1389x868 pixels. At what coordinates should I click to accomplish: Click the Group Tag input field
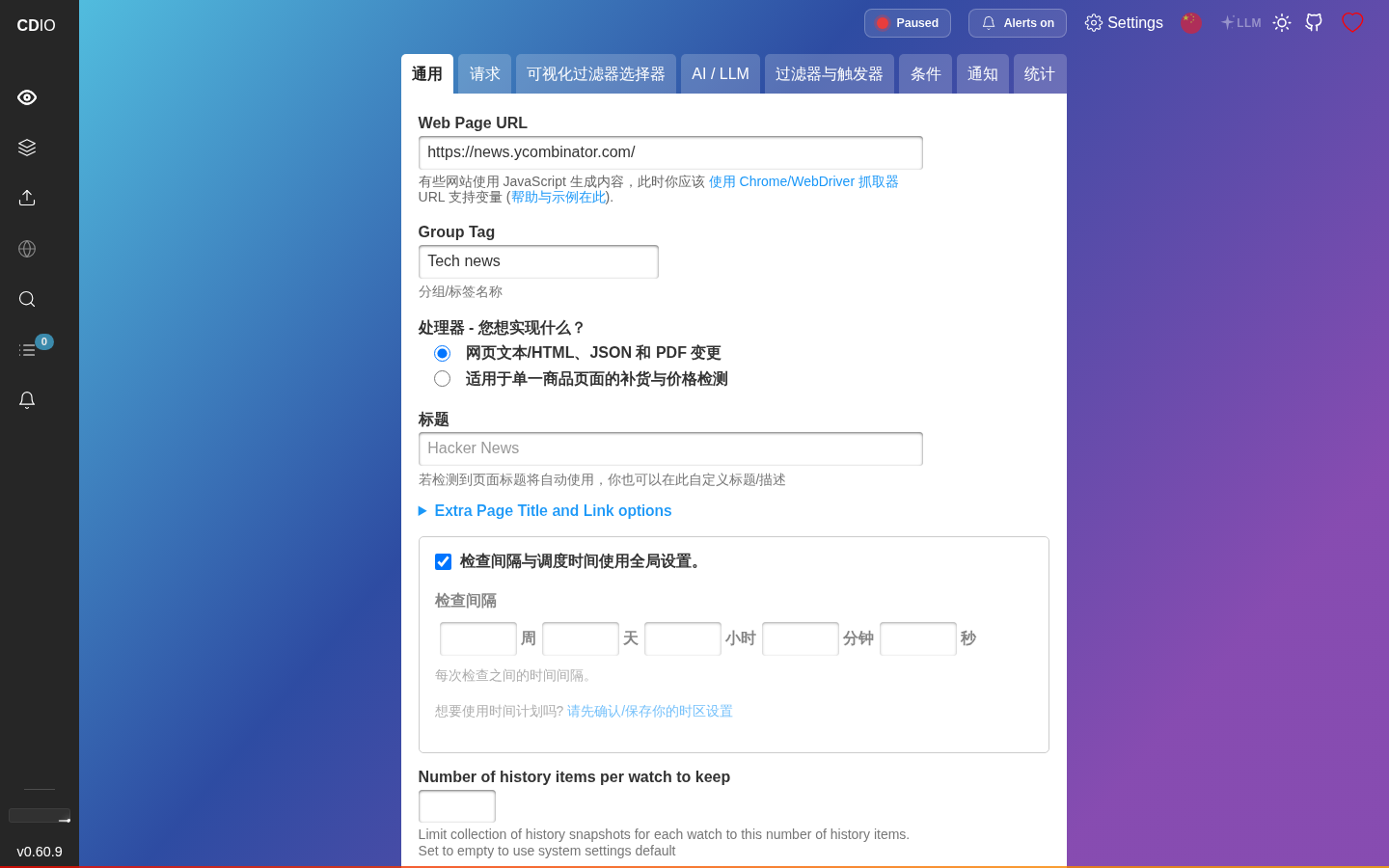538,261
